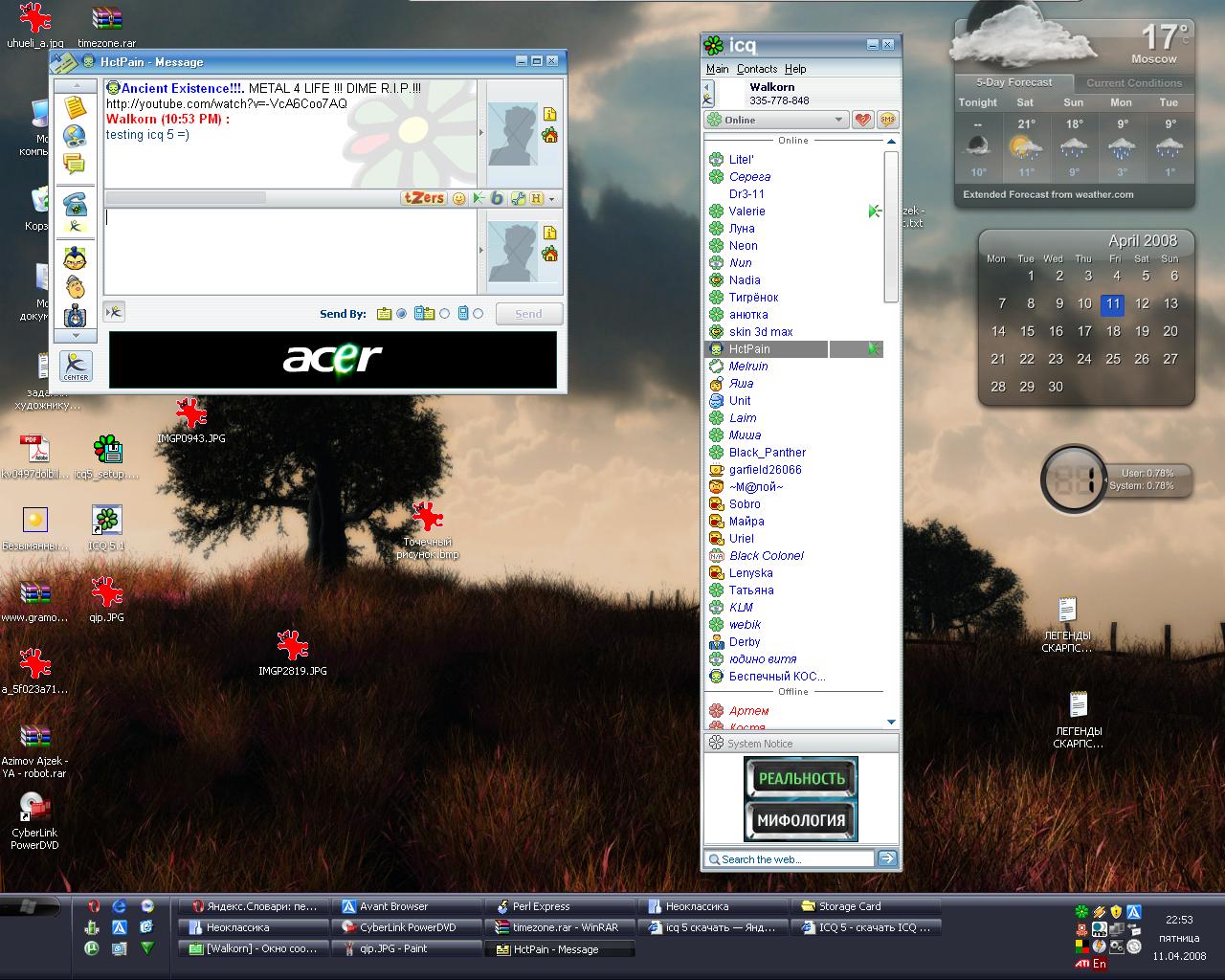Click the telephone icon in message sidebar

75,204
